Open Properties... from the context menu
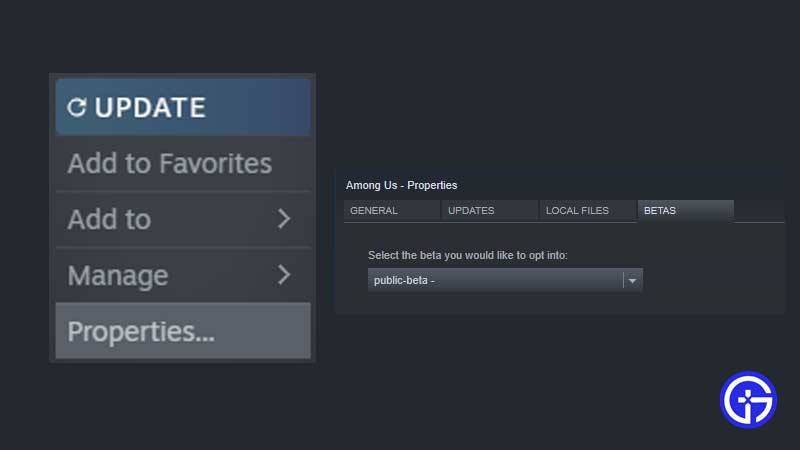This screenshot has width=800, height=450. tap(141, 331)
